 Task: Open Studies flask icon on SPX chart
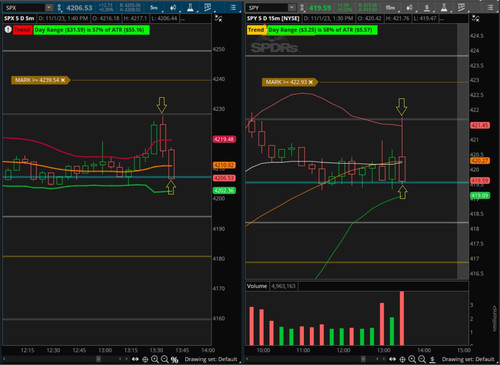(x=190, y=7)
